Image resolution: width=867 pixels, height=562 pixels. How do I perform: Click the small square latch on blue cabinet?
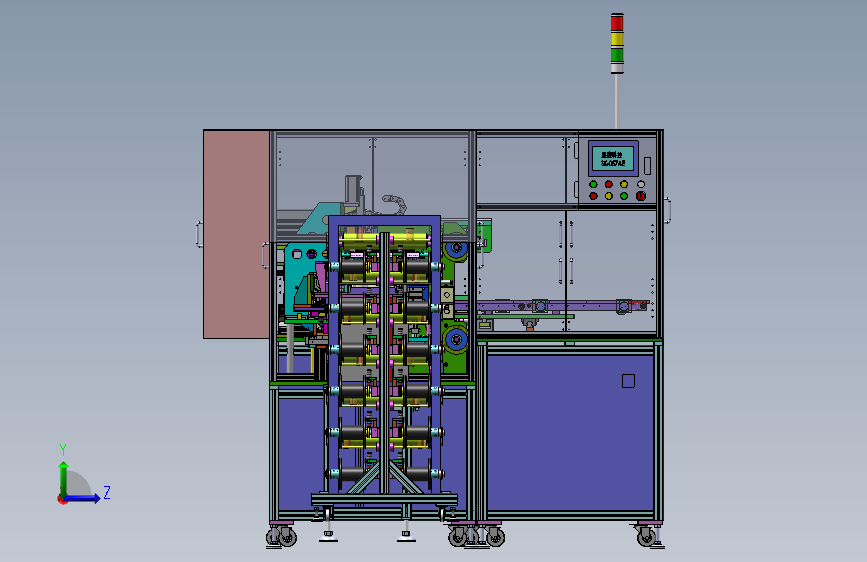(x=628, y=381)
